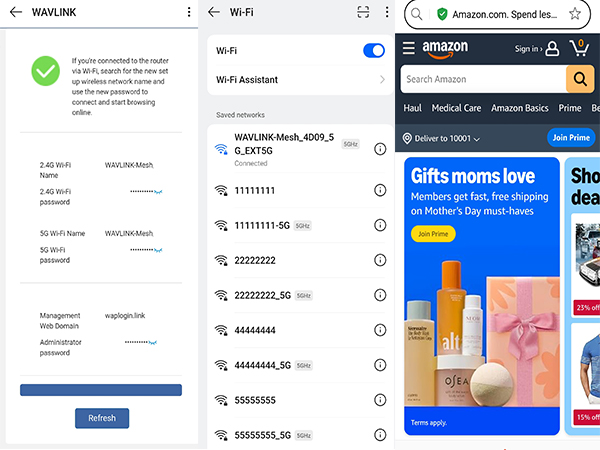Click the orange Amazon search button

point(580,79)
